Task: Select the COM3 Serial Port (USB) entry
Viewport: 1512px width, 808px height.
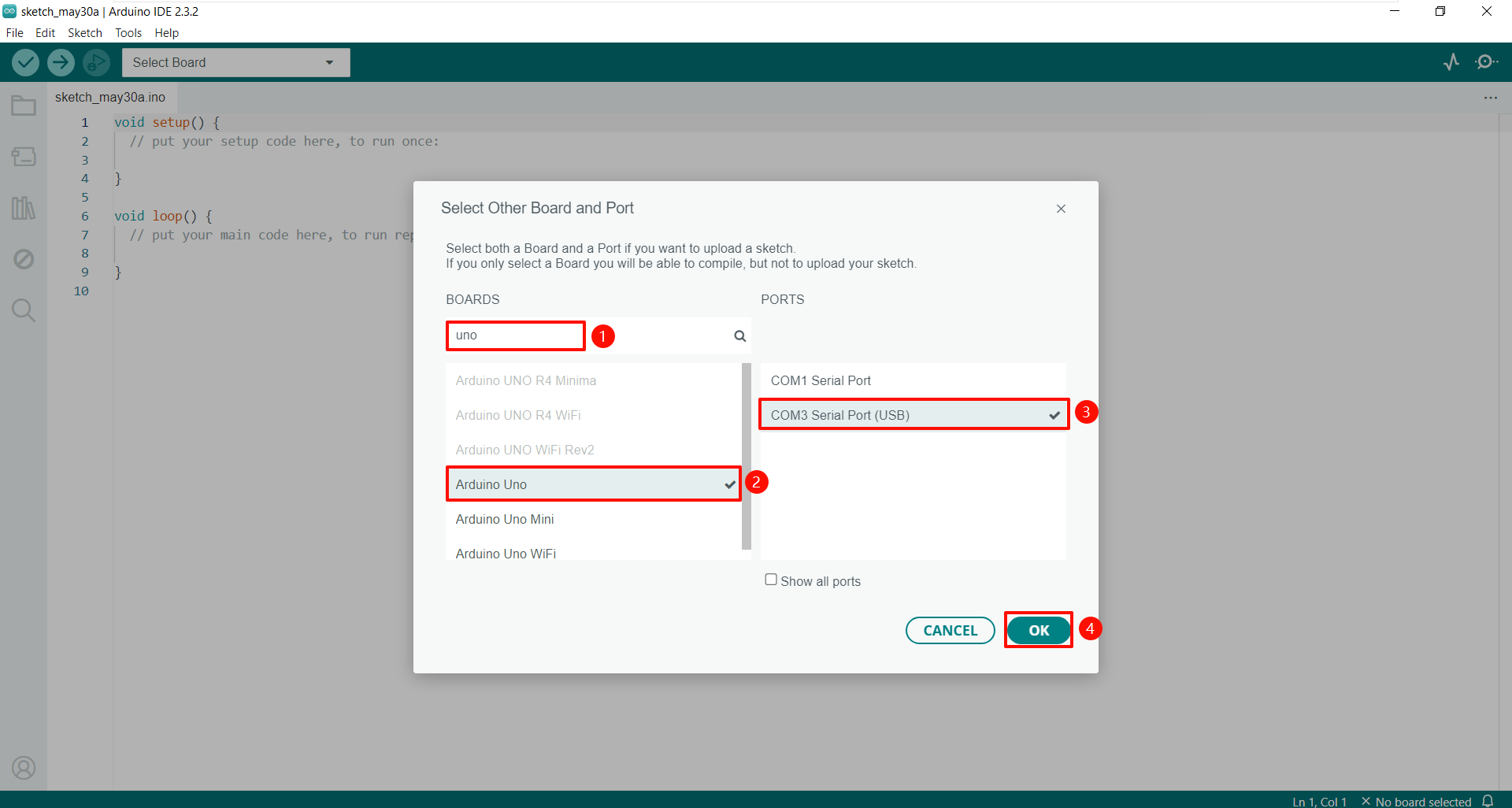Action: (913, 415)
